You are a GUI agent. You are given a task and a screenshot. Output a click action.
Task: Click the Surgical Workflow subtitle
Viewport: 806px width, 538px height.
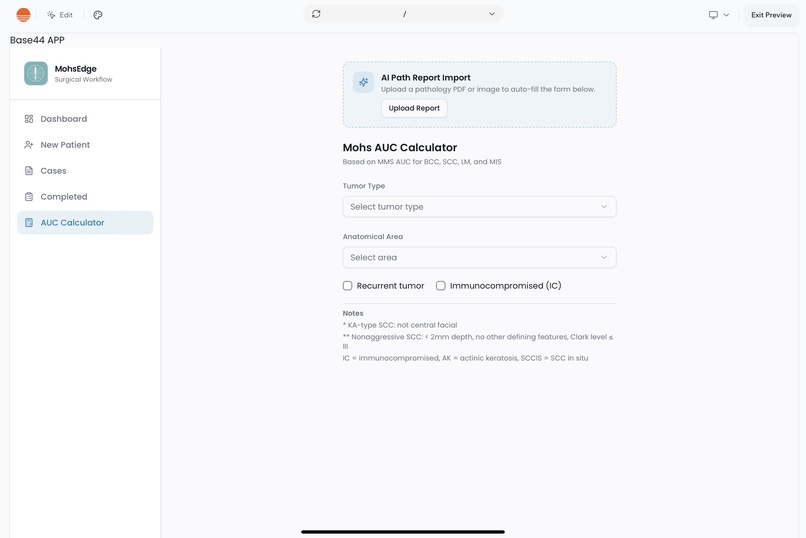(83, 80)
